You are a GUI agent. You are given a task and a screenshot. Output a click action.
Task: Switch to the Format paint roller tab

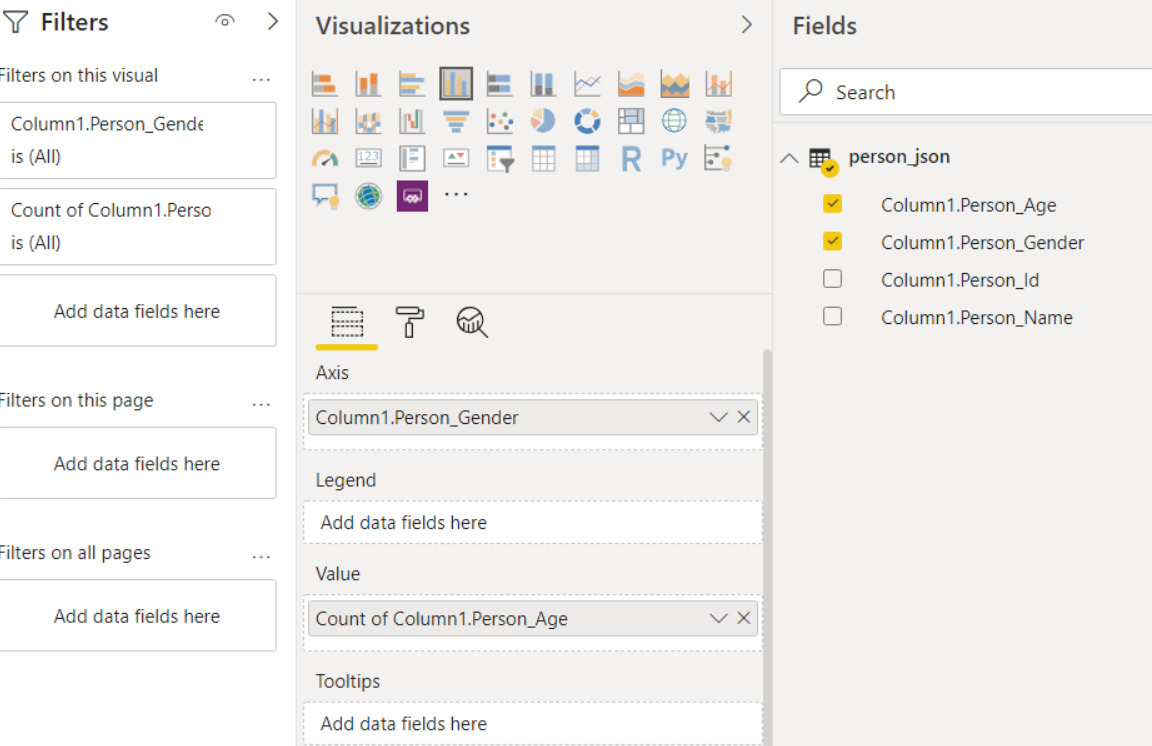[x=409, y=323]
